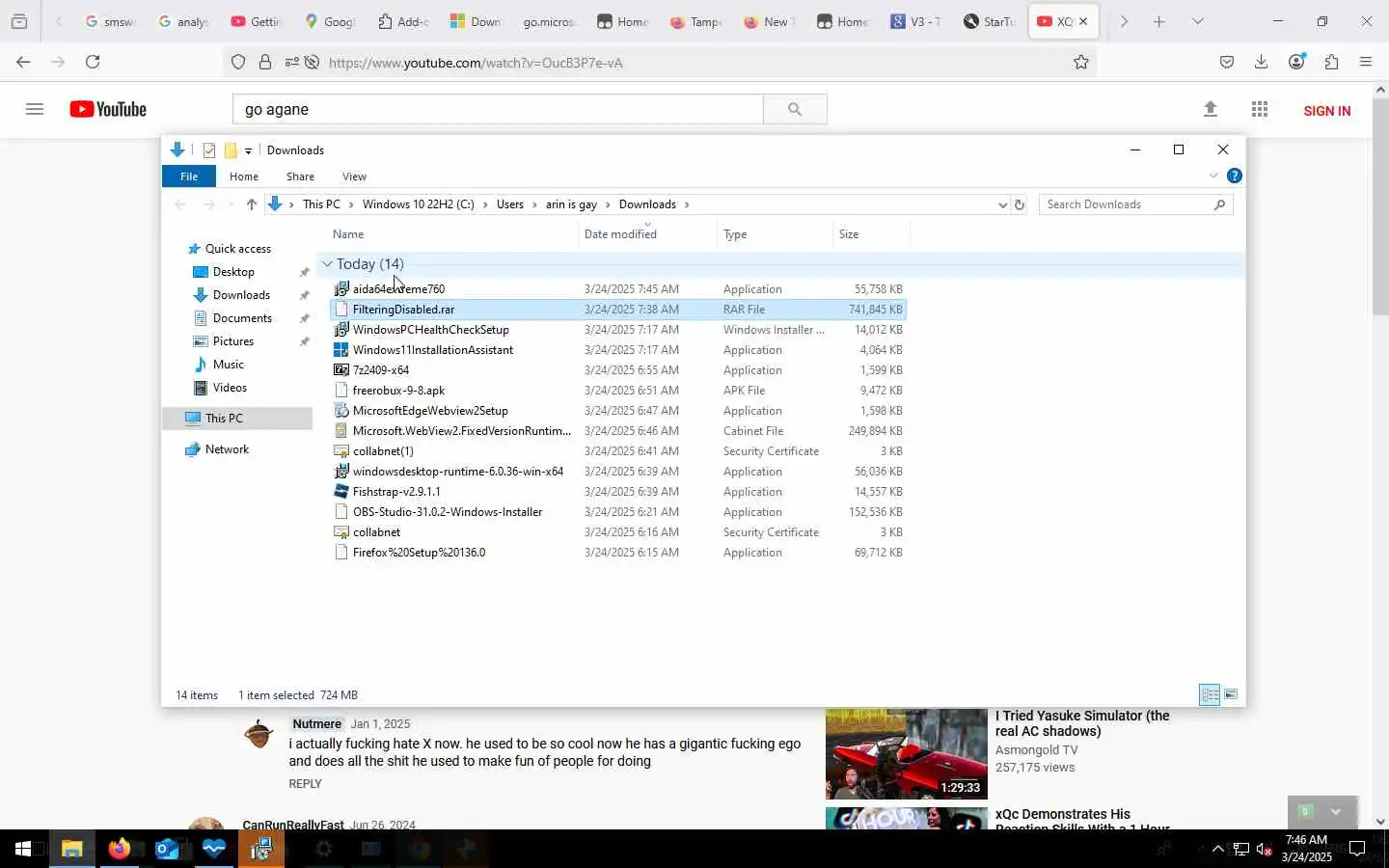Expand the Explorer ribbon chevron
The height and width of the screenshot is (868, 1389).
click(1213, 176)
